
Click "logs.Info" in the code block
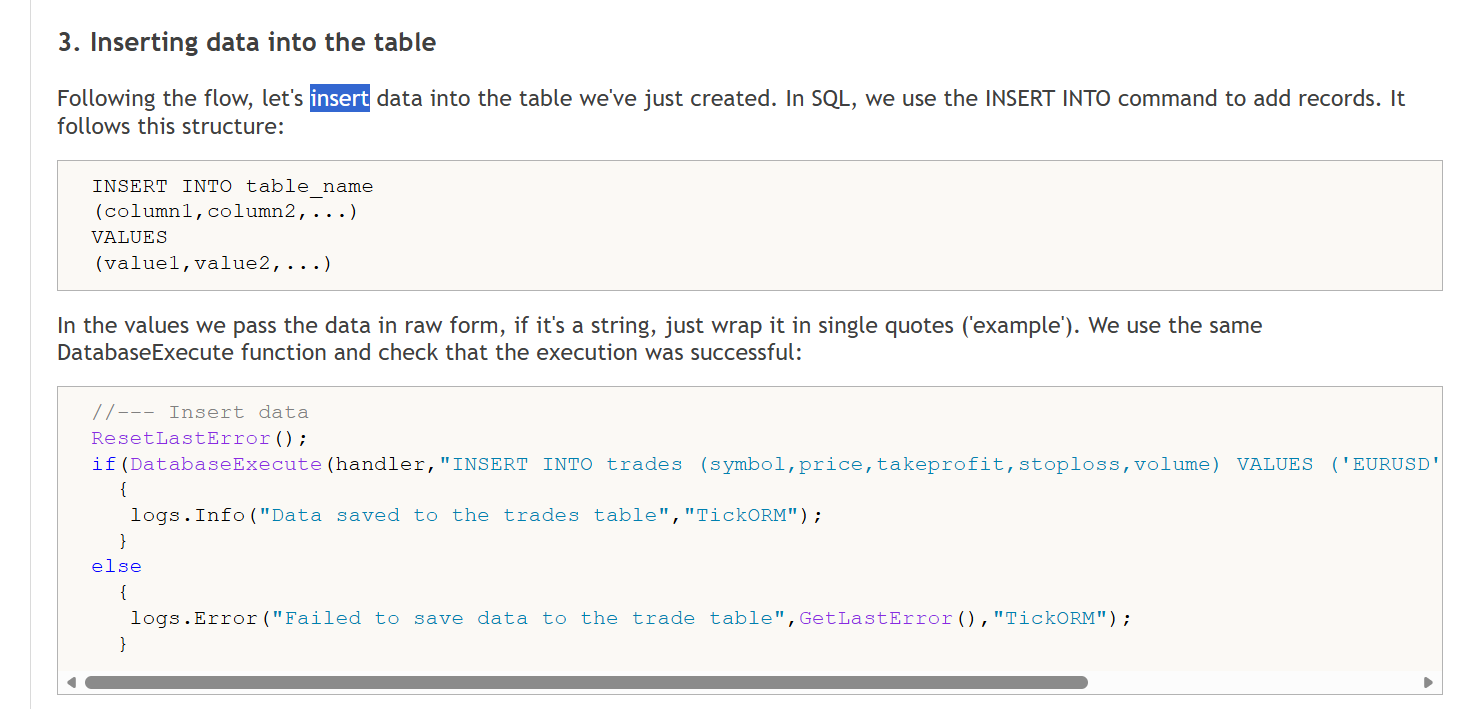188,515
